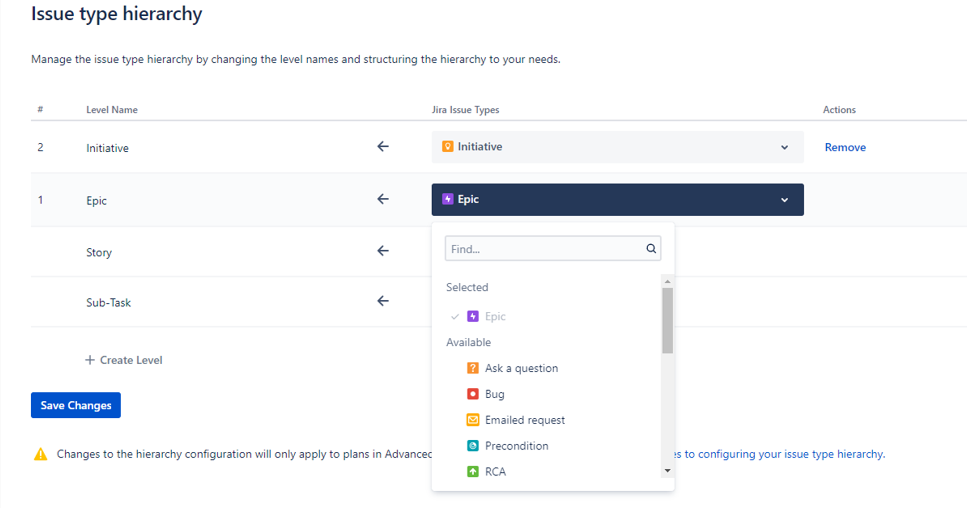The image size is (967, 508).
Task: Click the back arrow in the Epic row
Action: coord(383,199)
